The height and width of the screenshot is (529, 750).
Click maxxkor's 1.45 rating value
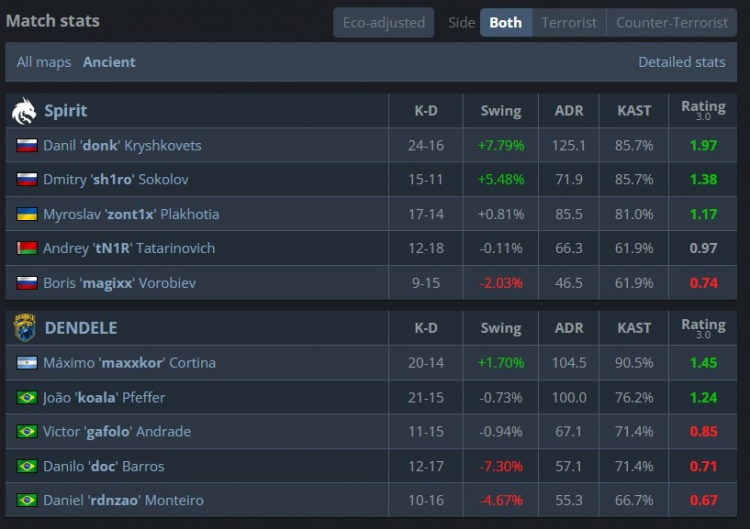(x=703, y=363)
